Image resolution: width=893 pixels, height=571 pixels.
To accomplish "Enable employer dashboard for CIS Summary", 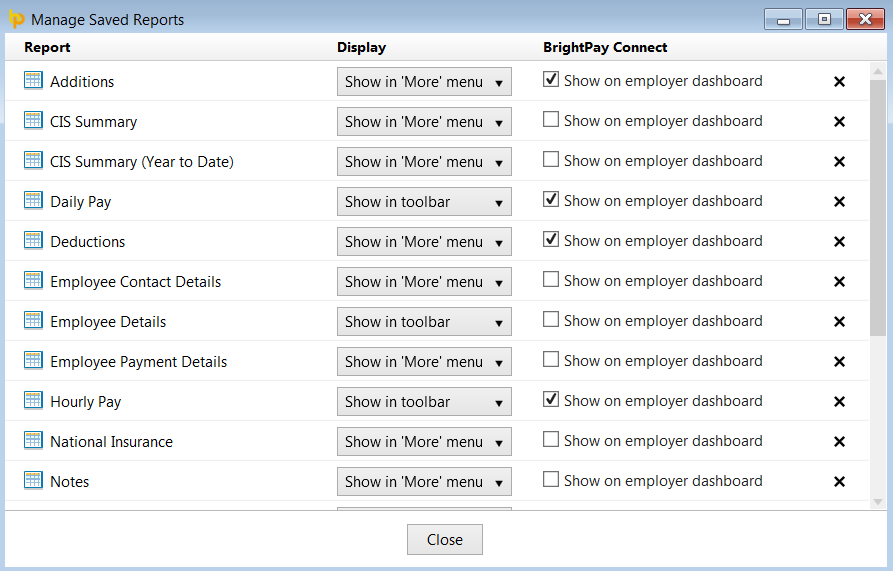I will 551,119.
